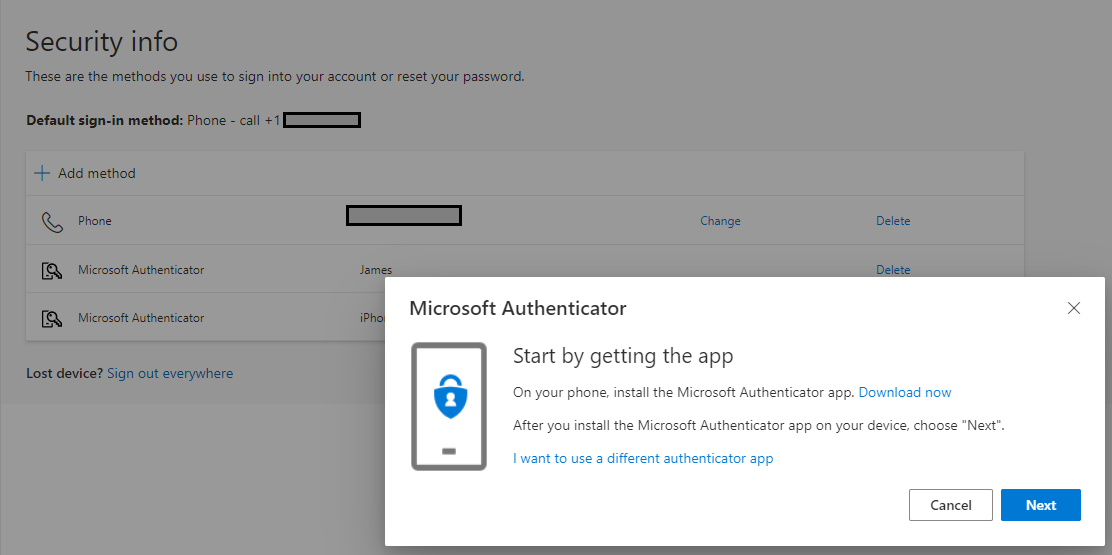Choose I want to use a different authenticator app
This screenshot has width=1112, height=555.
(643, 458)
